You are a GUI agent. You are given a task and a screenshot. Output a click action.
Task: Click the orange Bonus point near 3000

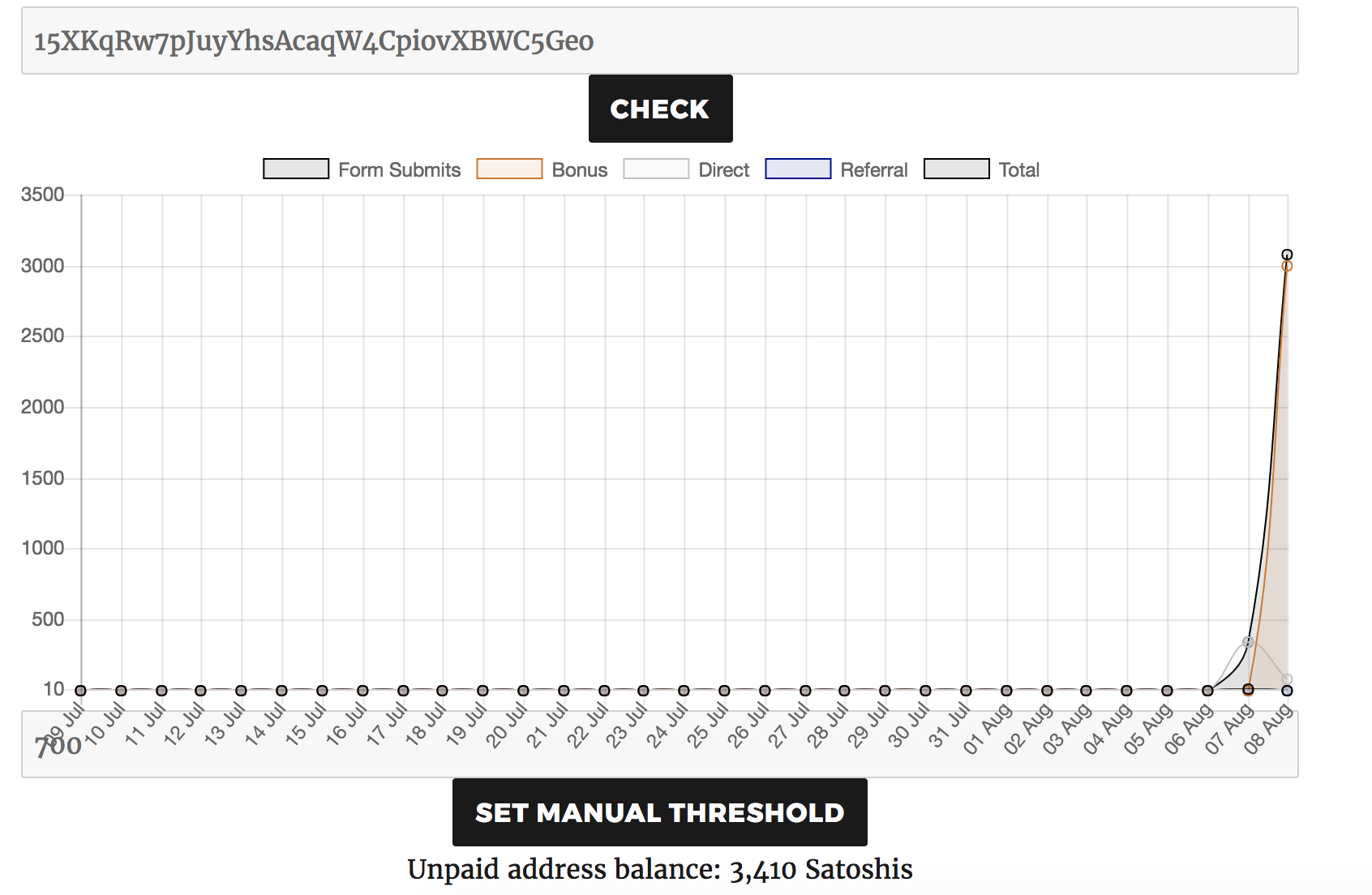coord(1287,266)
